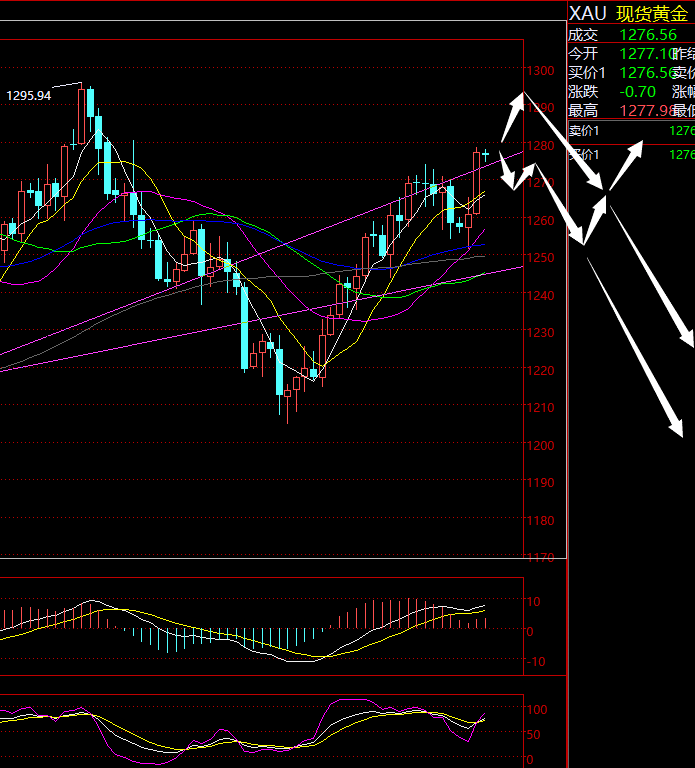Click the 今开 label
This screenshot has width=695, height=768.
(x=583, y=53)
